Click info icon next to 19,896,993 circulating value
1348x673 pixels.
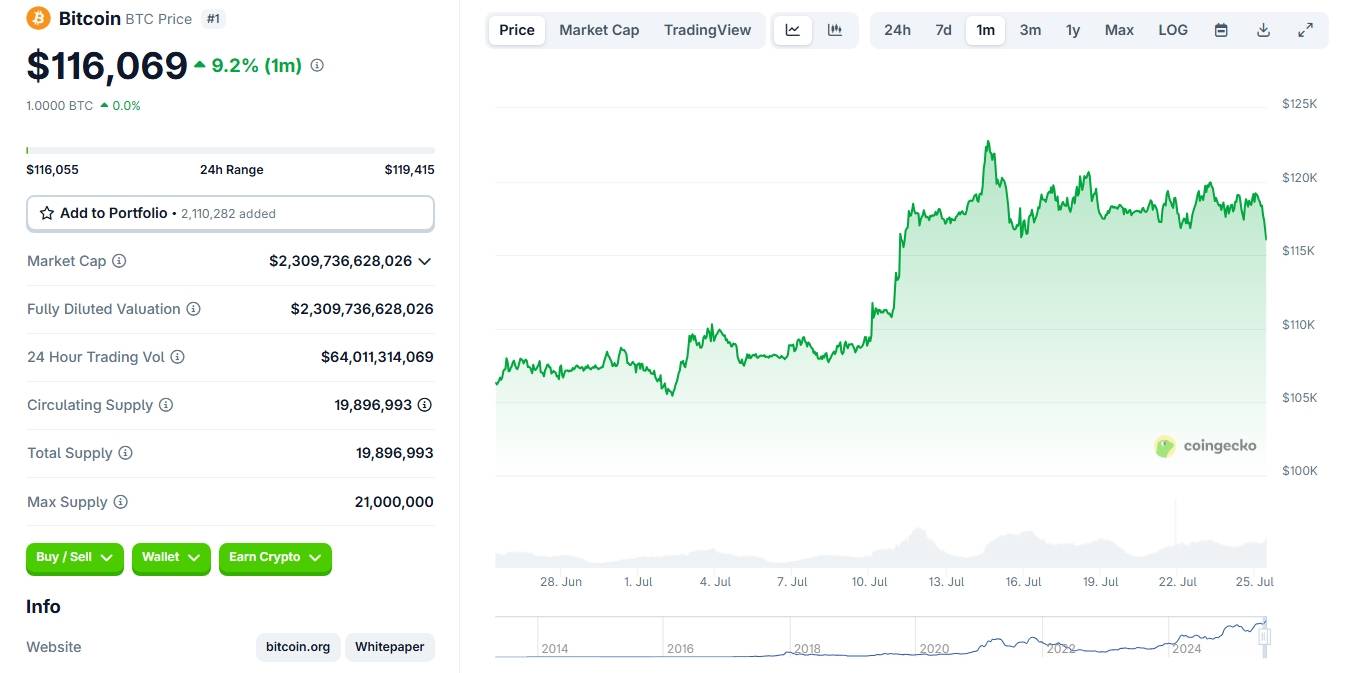pyautogui.click(x=425, y=405)
